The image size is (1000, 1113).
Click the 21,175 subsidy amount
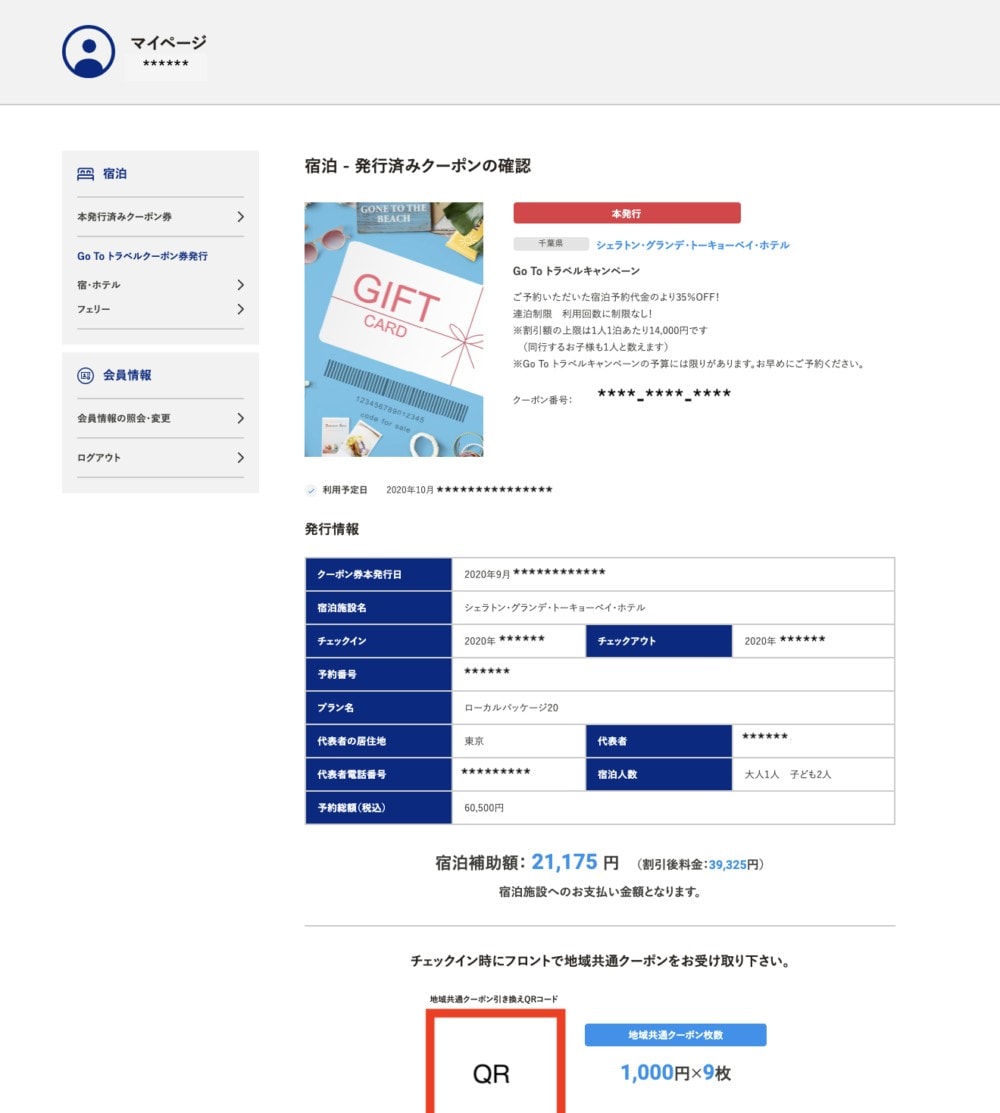(565, 862)
